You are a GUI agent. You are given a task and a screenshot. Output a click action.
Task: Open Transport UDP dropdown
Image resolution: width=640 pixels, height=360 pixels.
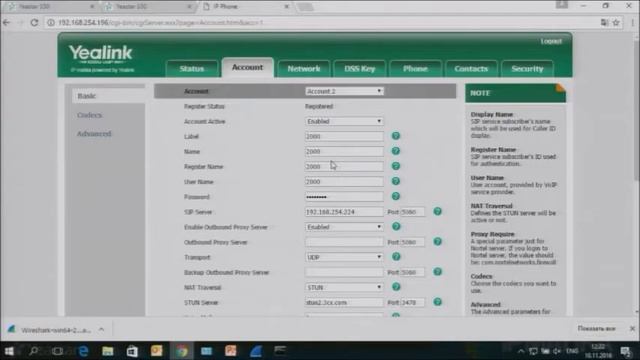click(x=344, y=257)
